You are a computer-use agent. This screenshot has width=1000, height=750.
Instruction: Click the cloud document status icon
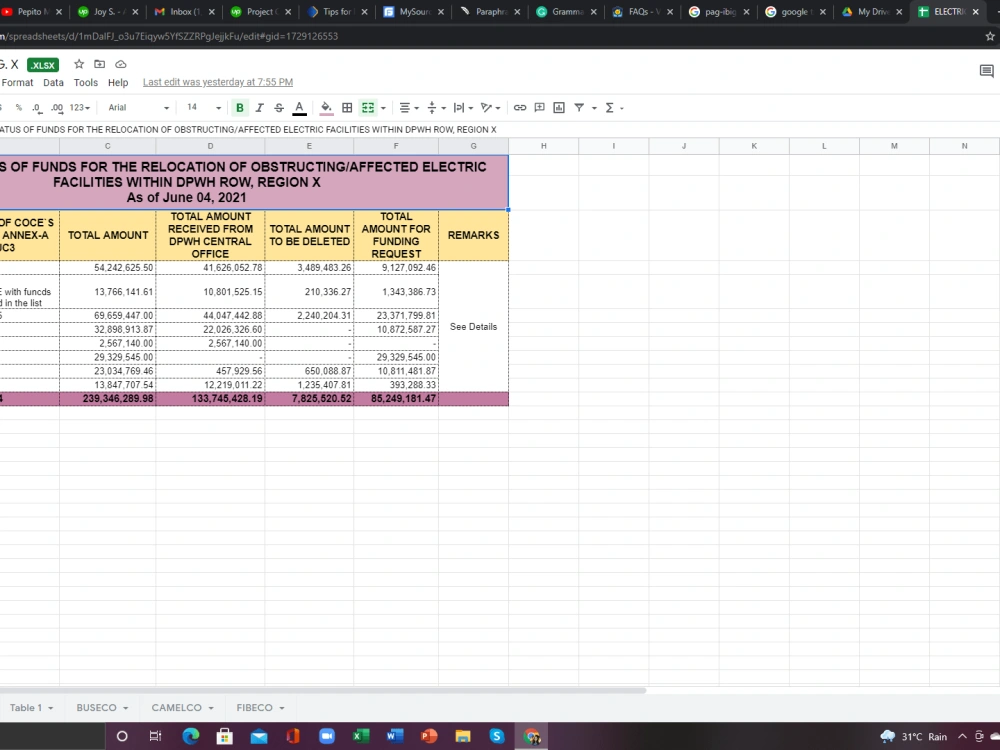pos(121,64)
